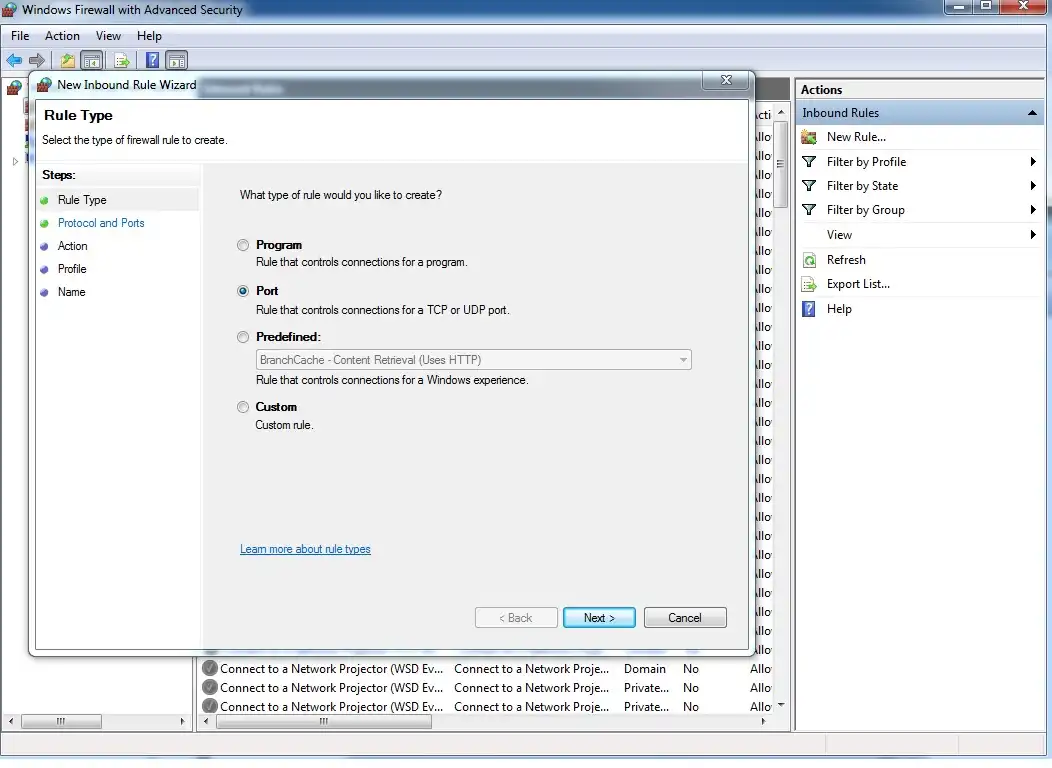Click the funnel icon beside Filter by Group
1052x768 pixels.
[809, 210]
